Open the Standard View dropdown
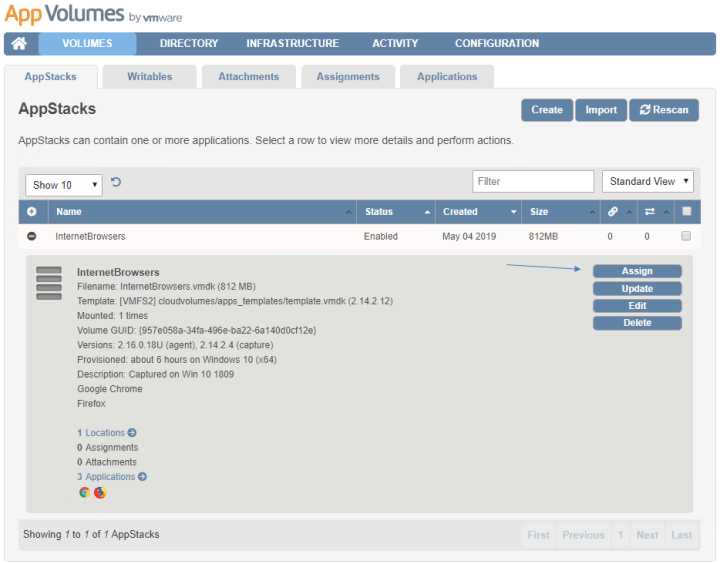The height and width of the screenshot is (564, 720). point(647,181)
